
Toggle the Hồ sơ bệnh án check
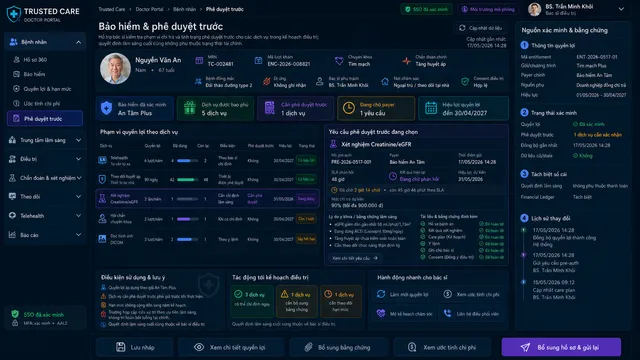click(423, 224)
